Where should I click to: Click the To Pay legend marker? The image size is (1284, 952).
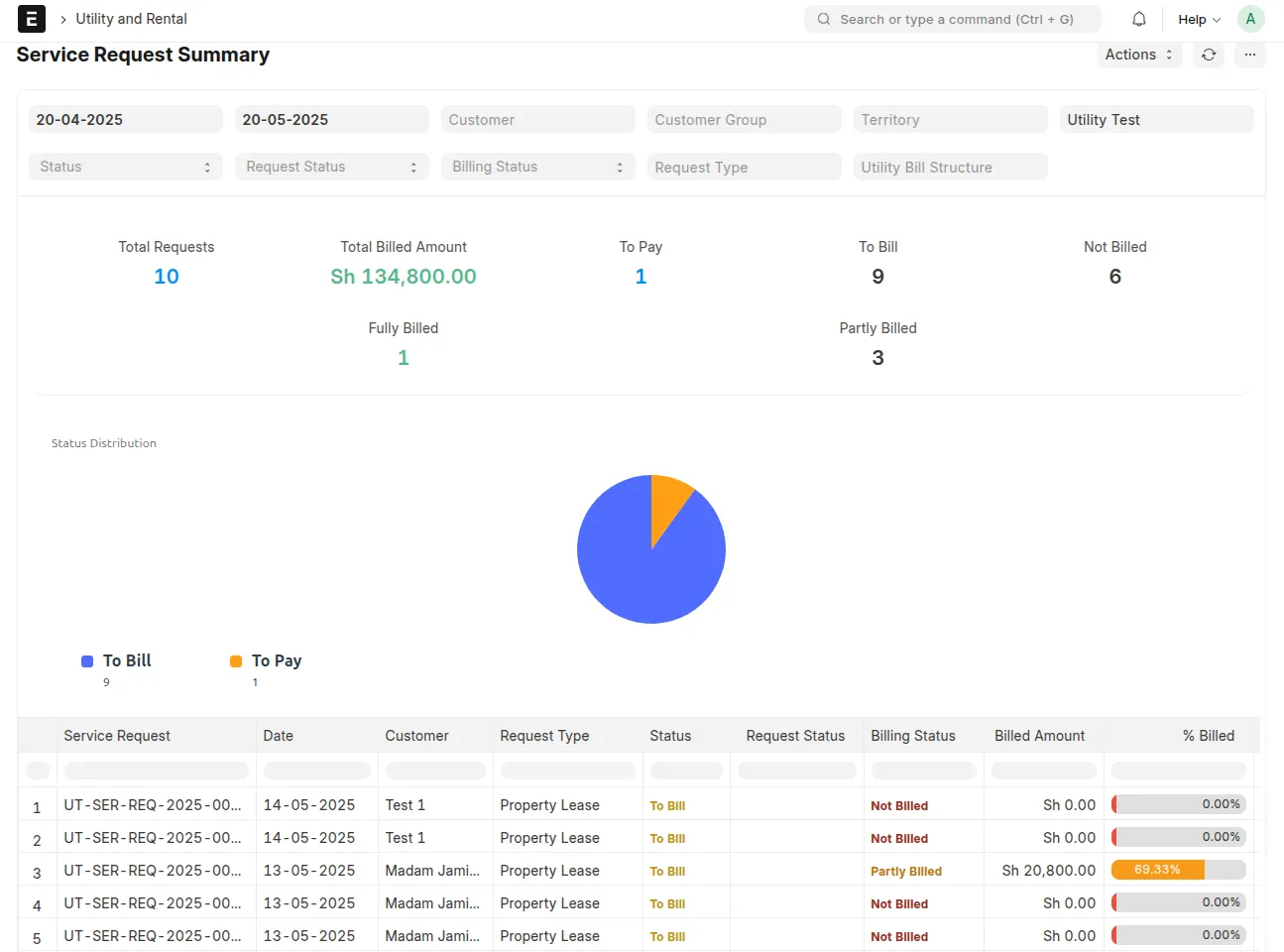click(236, 661)
